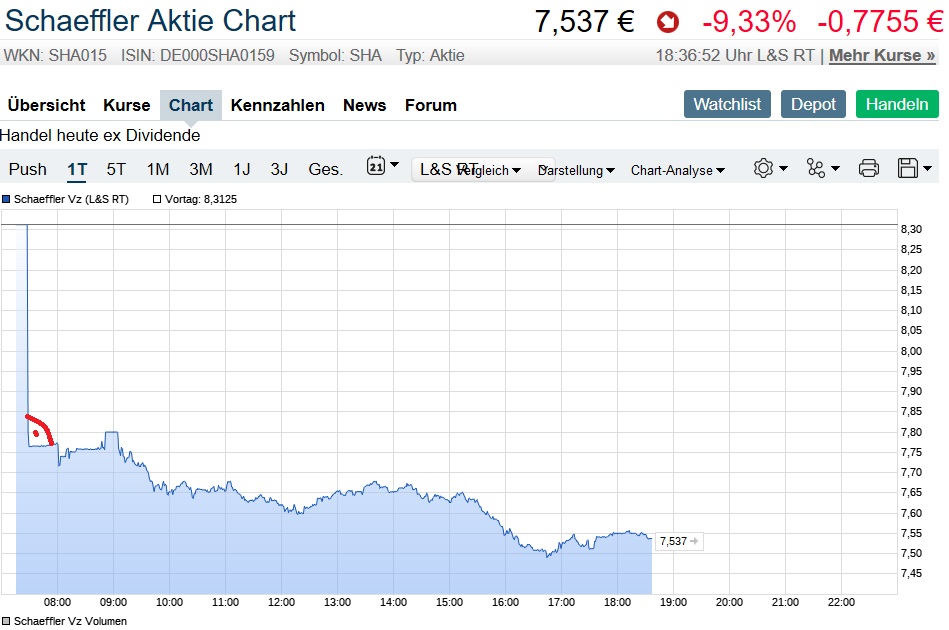Click the arrow on the 7,537 price tag

tap(695, 541)
